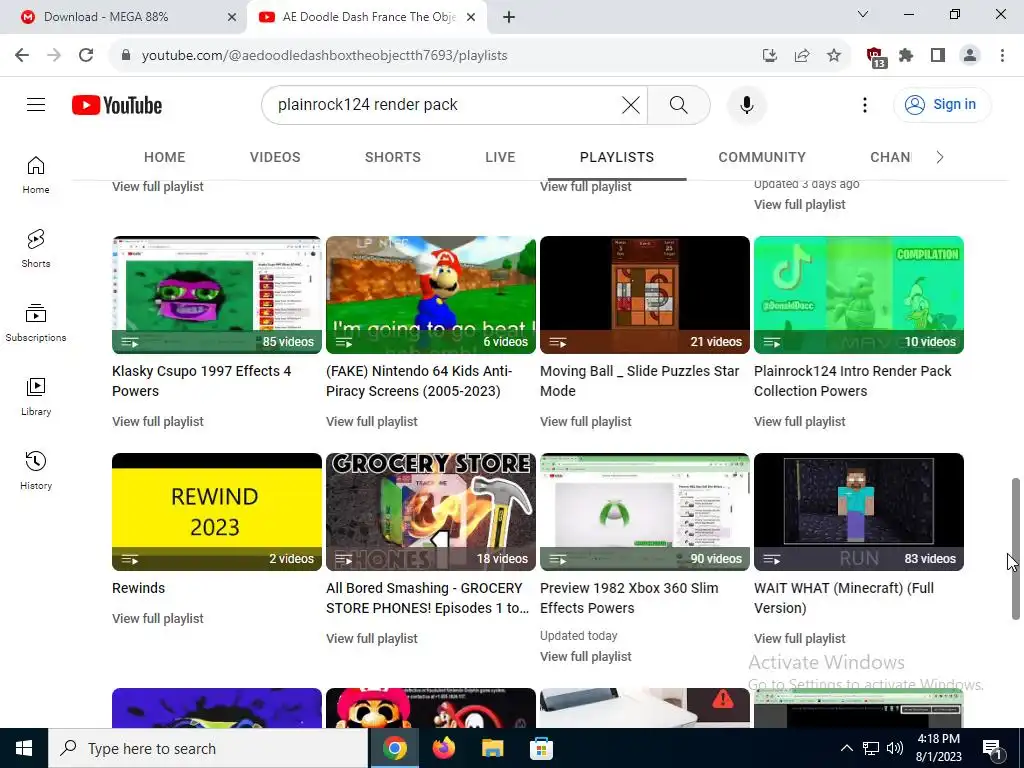
Task: Open the REWIND 2023 thumbnail
Action: (217, 511)
